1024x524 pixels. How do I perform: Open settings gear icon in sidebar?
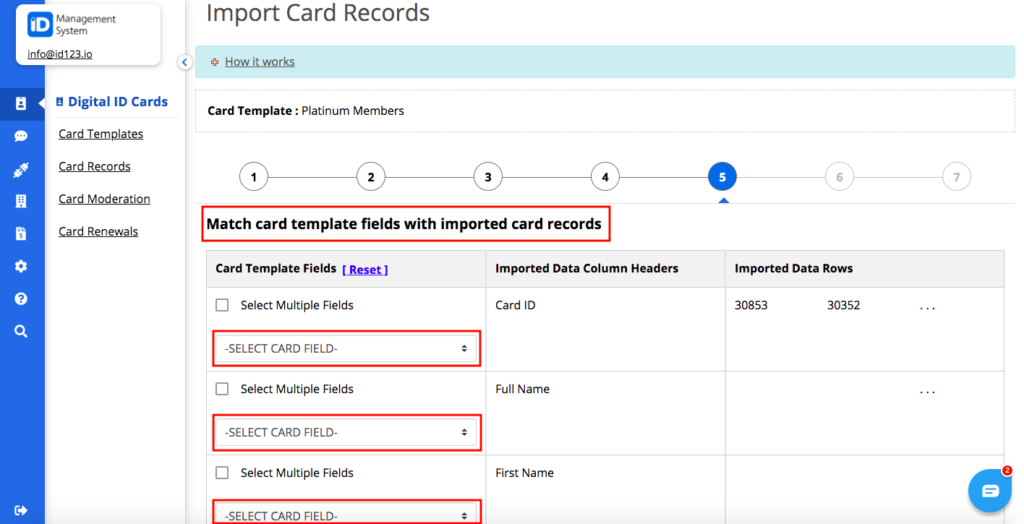point(21,266)
